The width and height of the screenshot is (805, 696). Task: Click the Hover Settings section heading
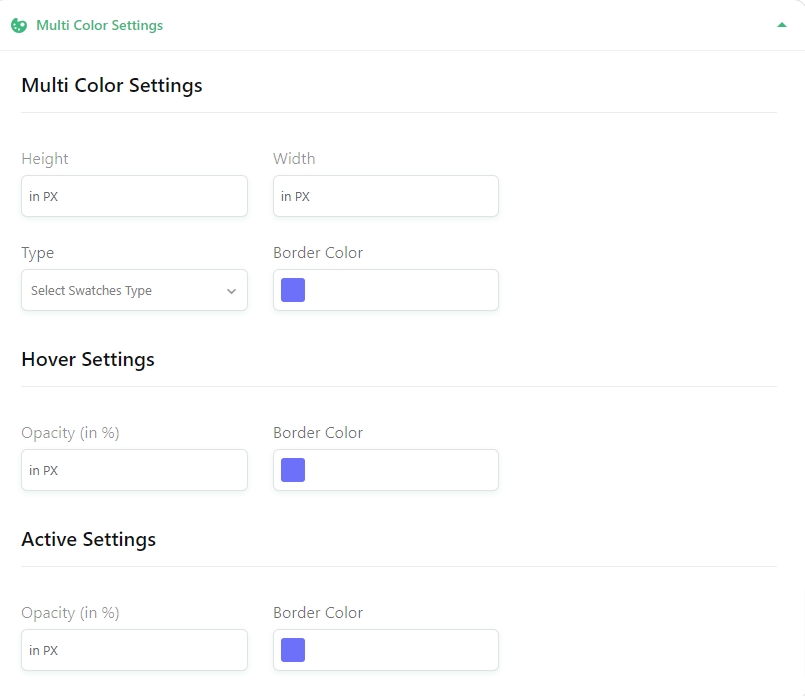[88, 359]
